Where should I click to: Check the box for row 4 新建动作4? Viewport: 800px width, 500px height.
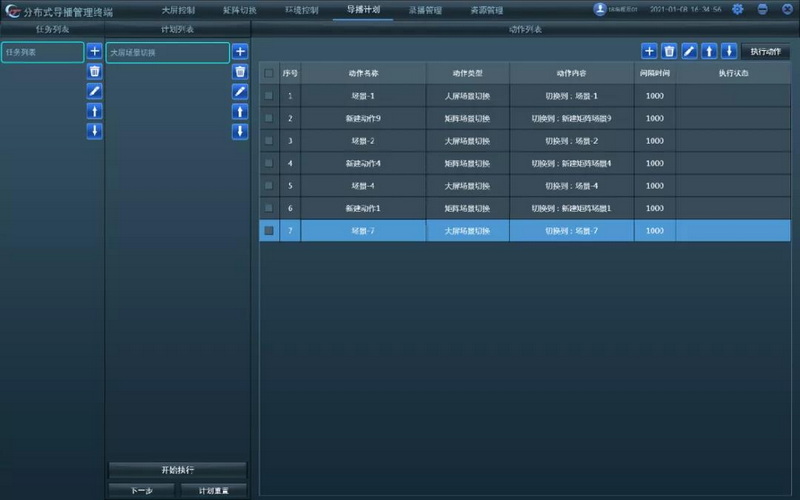[x=268, y=163]
